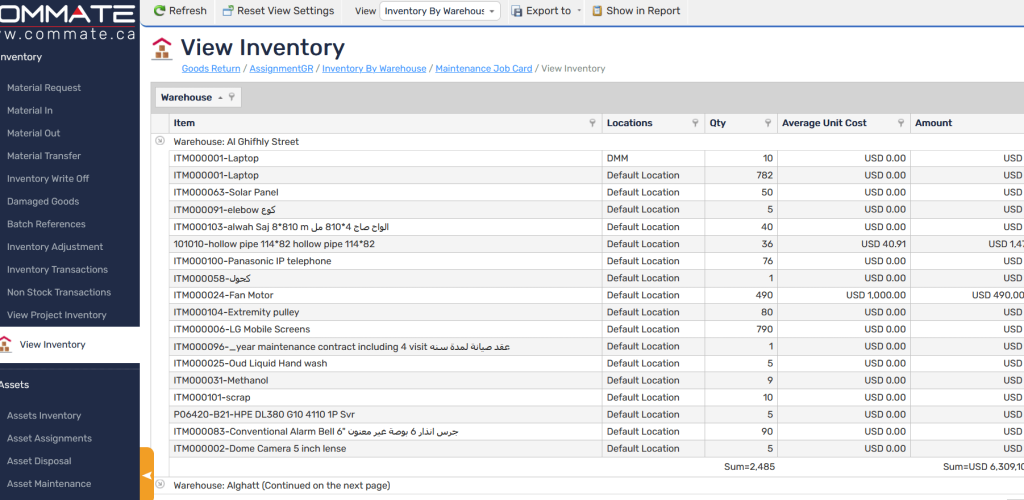Expand the Alghatt warehouse group
Image resolution: width=1024 pixels, height=500 pixels.
(160, 484)
